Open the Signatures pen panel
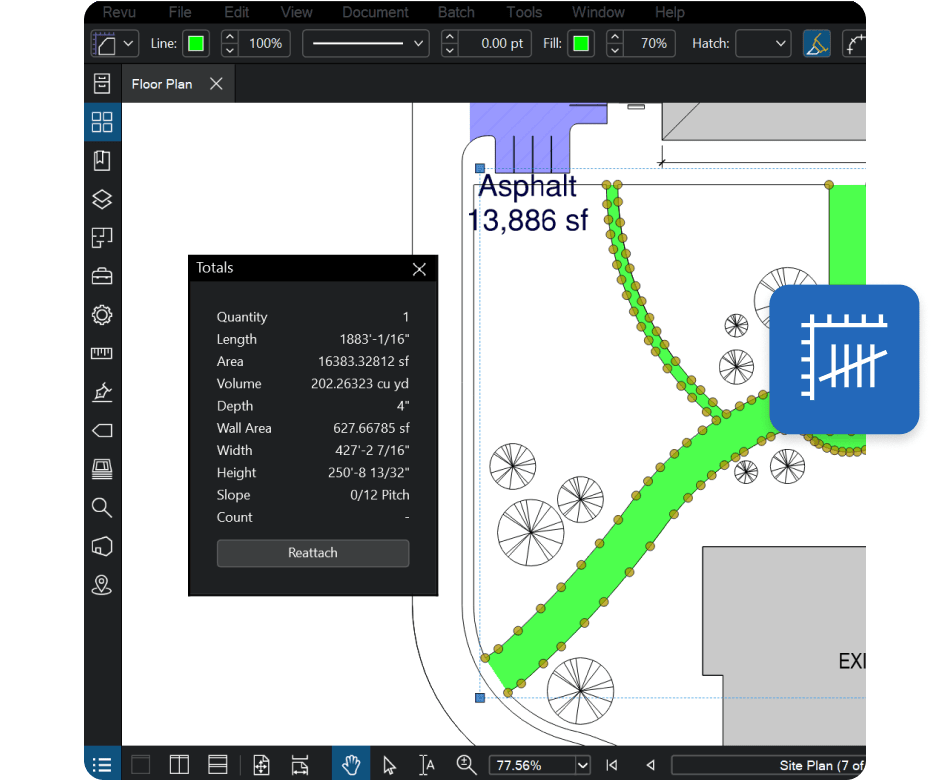947x781 pixels. (x=102, y=392)
